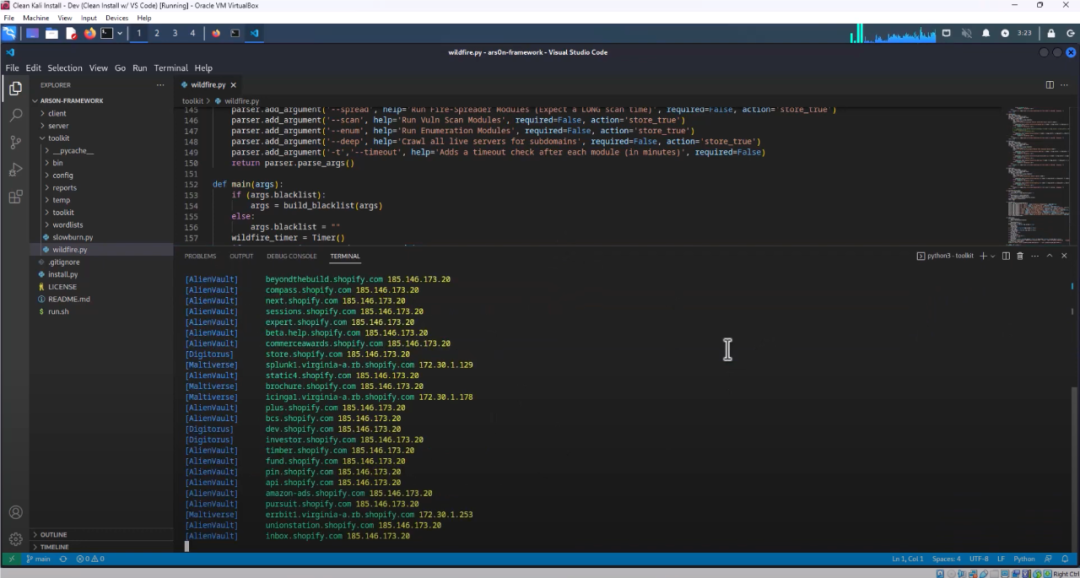
Task: Open the notifications bell in status bar
Action: 1065,559
